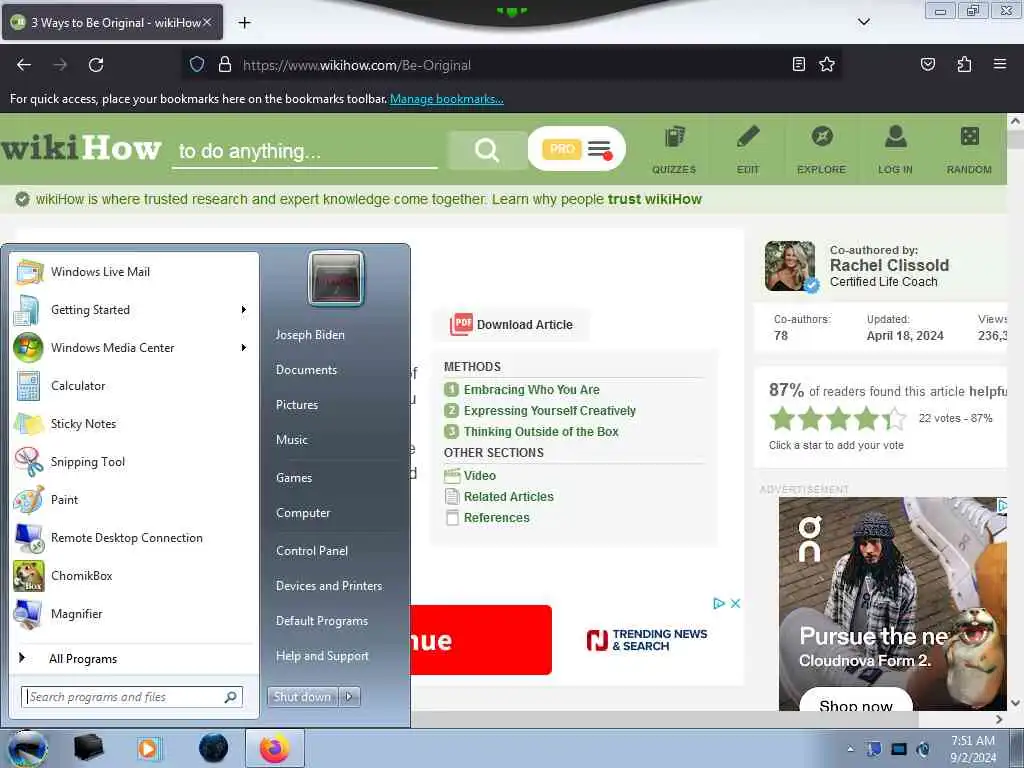Bookmark this page with the star icon

coord(827,64)
